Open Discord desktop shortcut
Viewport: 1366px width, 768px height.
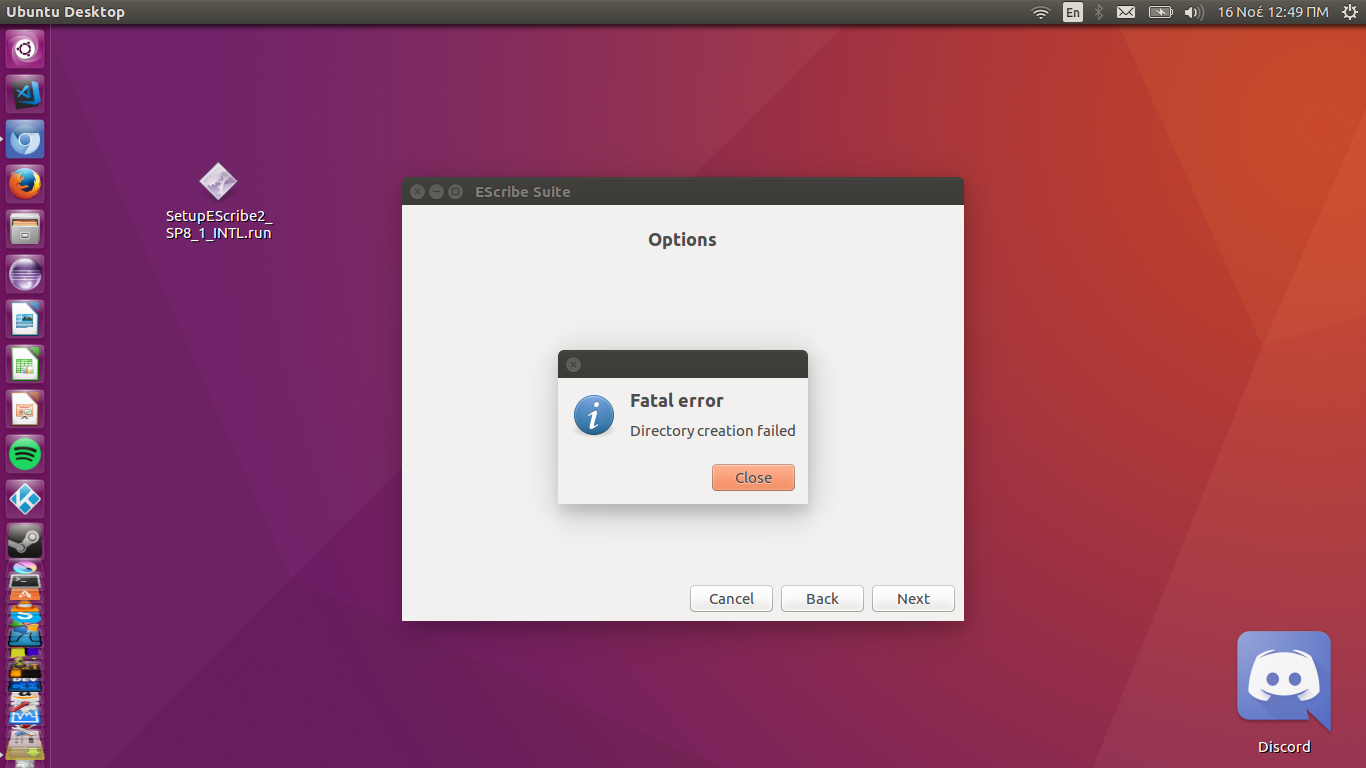[1284, 693]
